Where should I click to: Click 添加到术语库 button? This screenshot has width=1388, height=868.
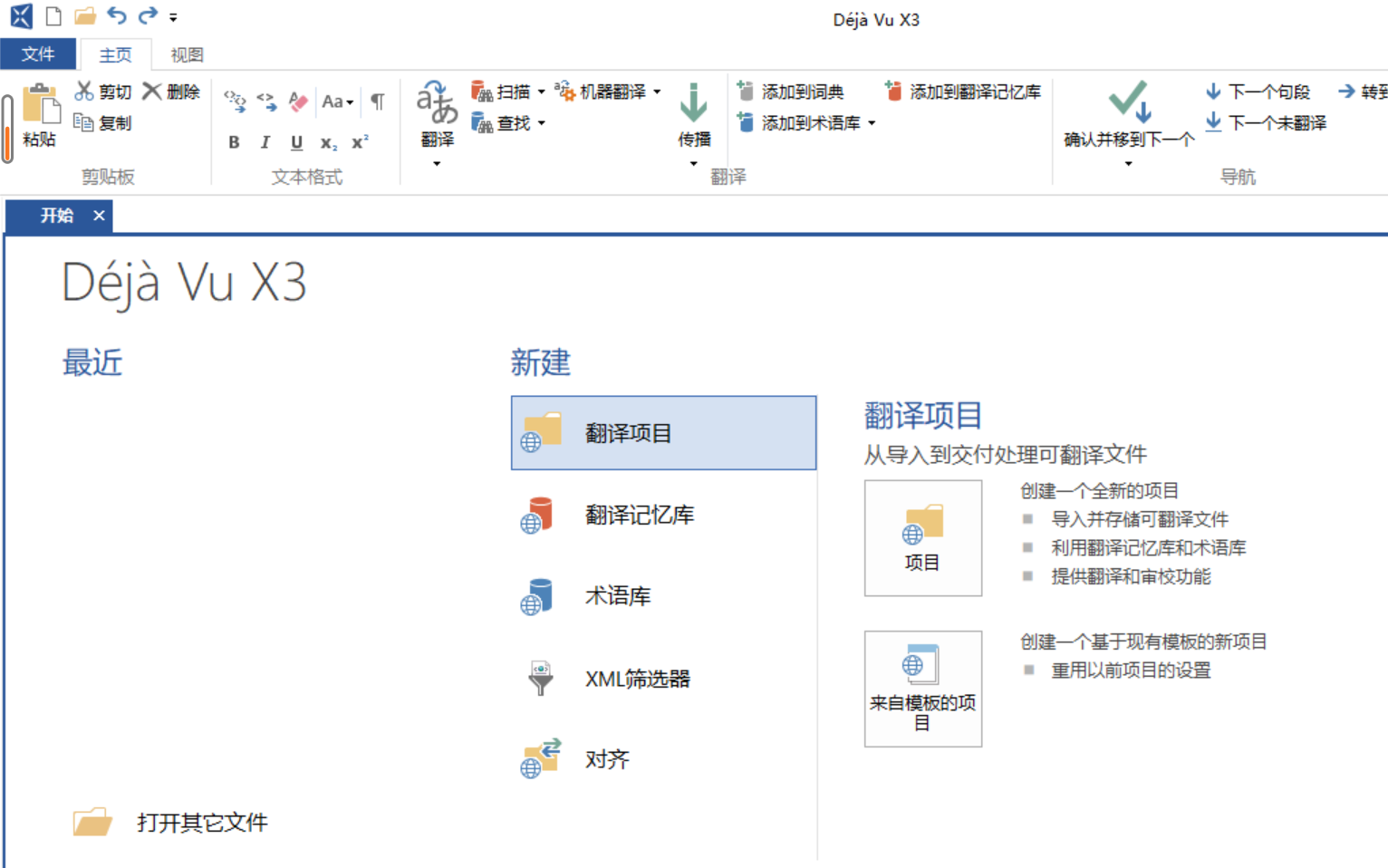coord(799,122)
